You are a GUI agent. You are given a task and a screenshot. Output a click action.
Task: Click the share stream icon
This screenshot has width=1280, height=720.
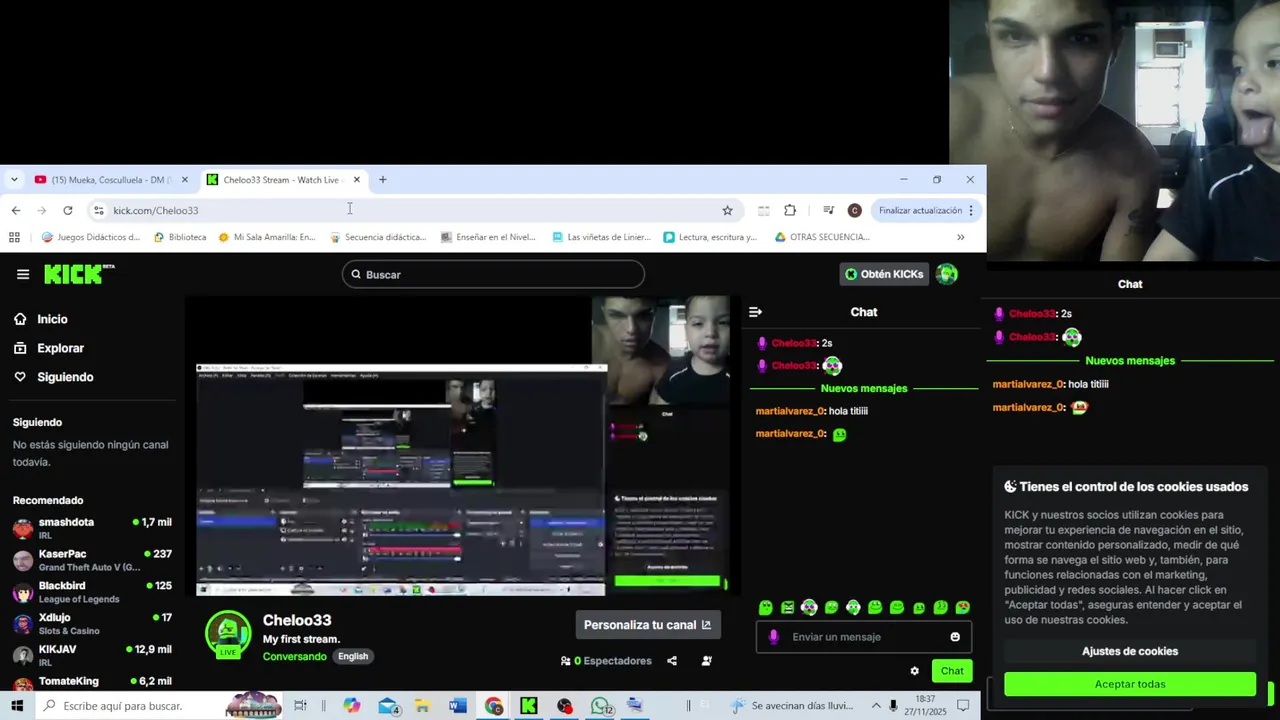[672, 661]
